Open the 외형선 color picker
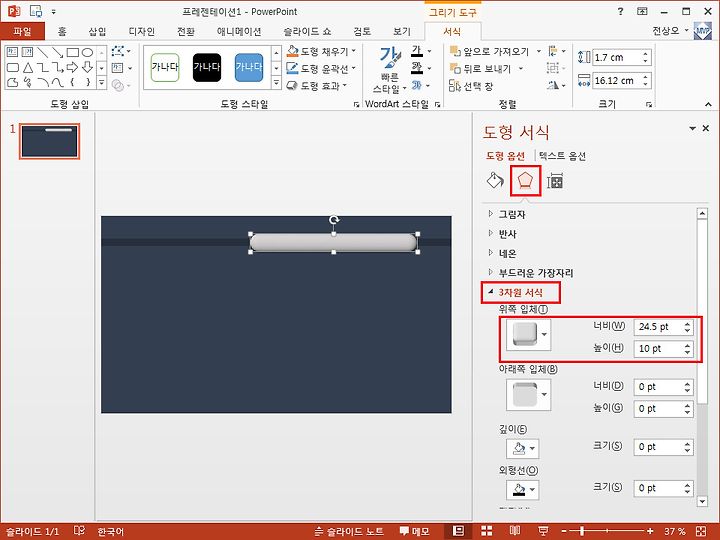This screenshot has height=540, width=720. [x=523, y=489]
